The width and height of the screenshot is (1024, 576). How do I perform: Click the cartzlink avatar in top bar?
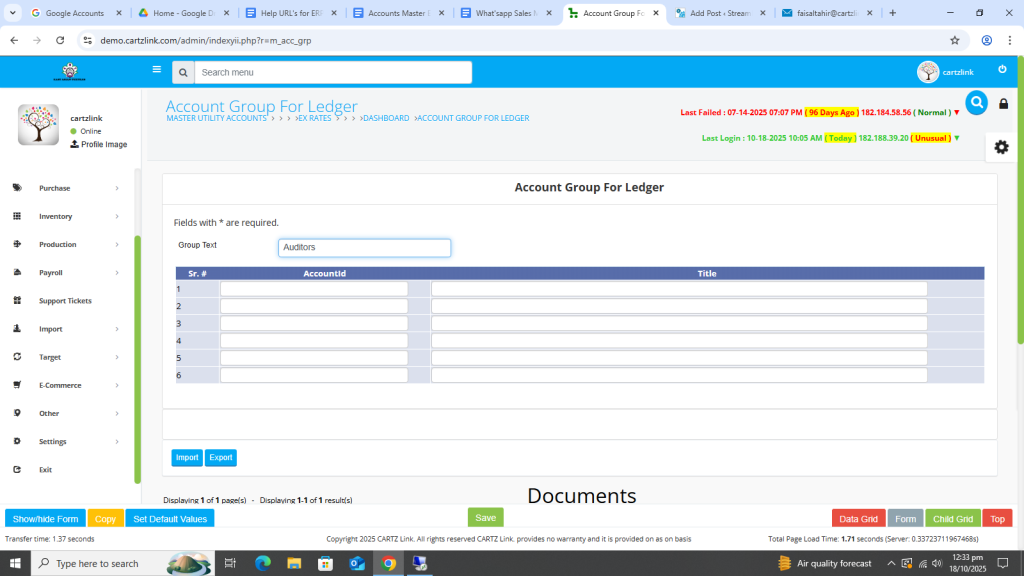(x=928, y=72)
